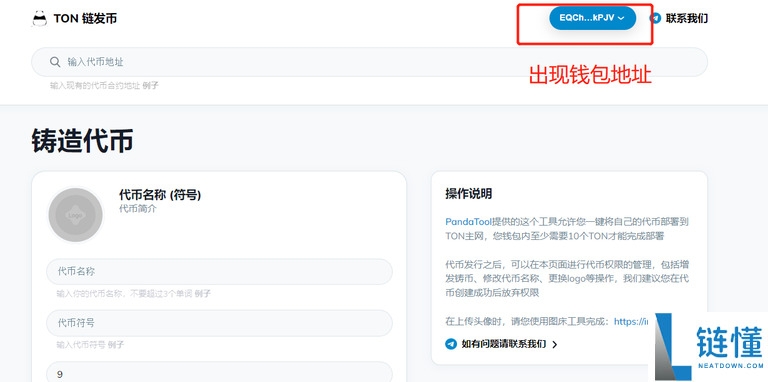
Task: Click the 例子 link under the token name field
Action: (202, 294)
